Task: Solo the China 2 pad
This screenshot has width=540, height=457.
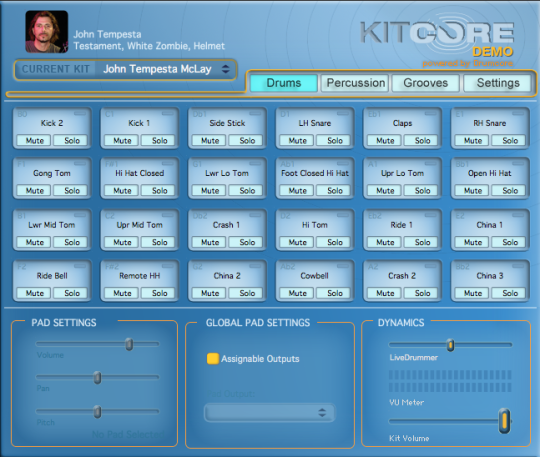Action: tap(247, 293)
